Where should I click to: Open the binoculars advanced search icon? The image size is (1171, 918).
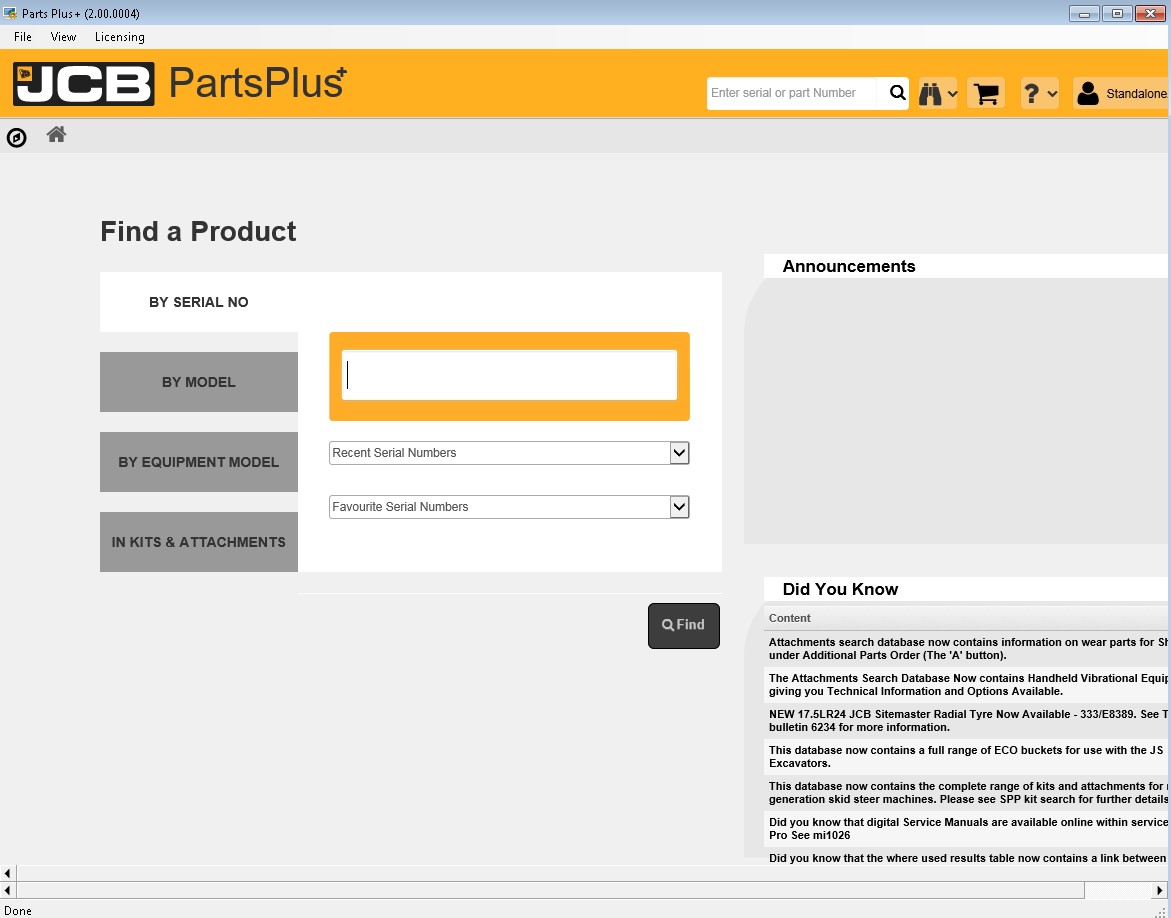point(936,93)
